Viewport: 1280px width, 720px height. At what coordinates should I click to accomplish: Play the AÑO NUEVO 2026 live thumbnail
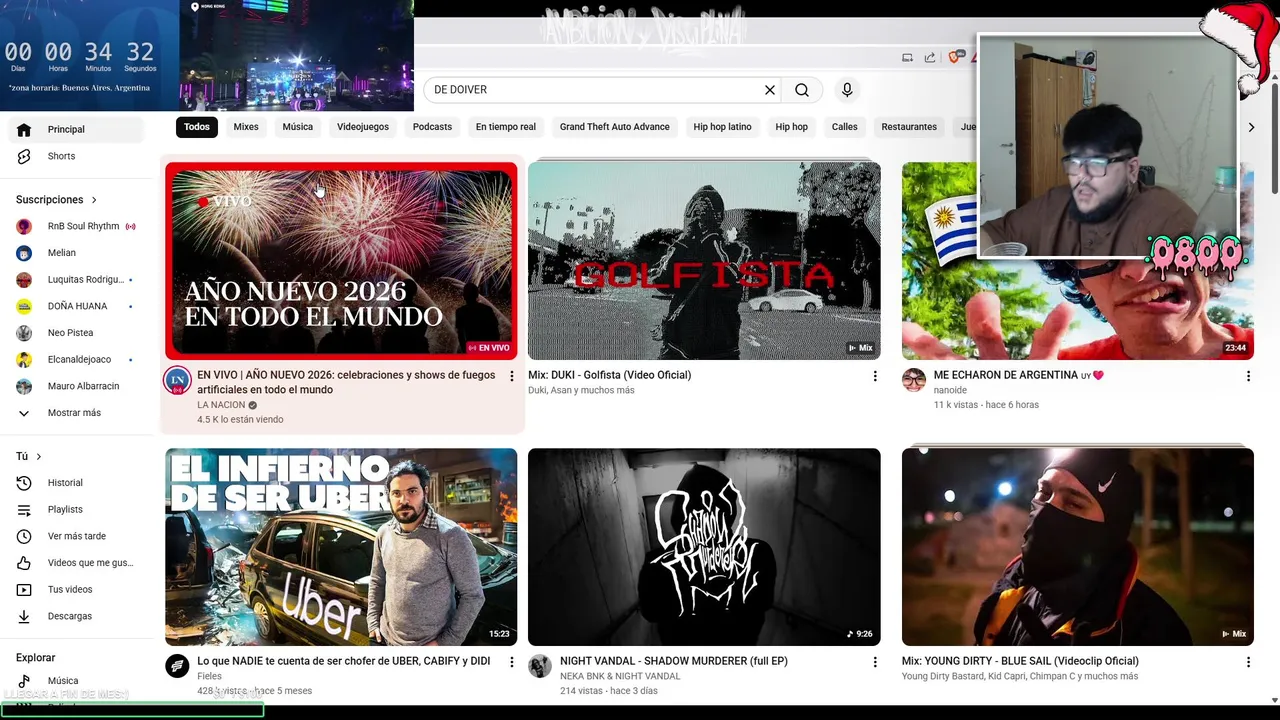point(341,261)
